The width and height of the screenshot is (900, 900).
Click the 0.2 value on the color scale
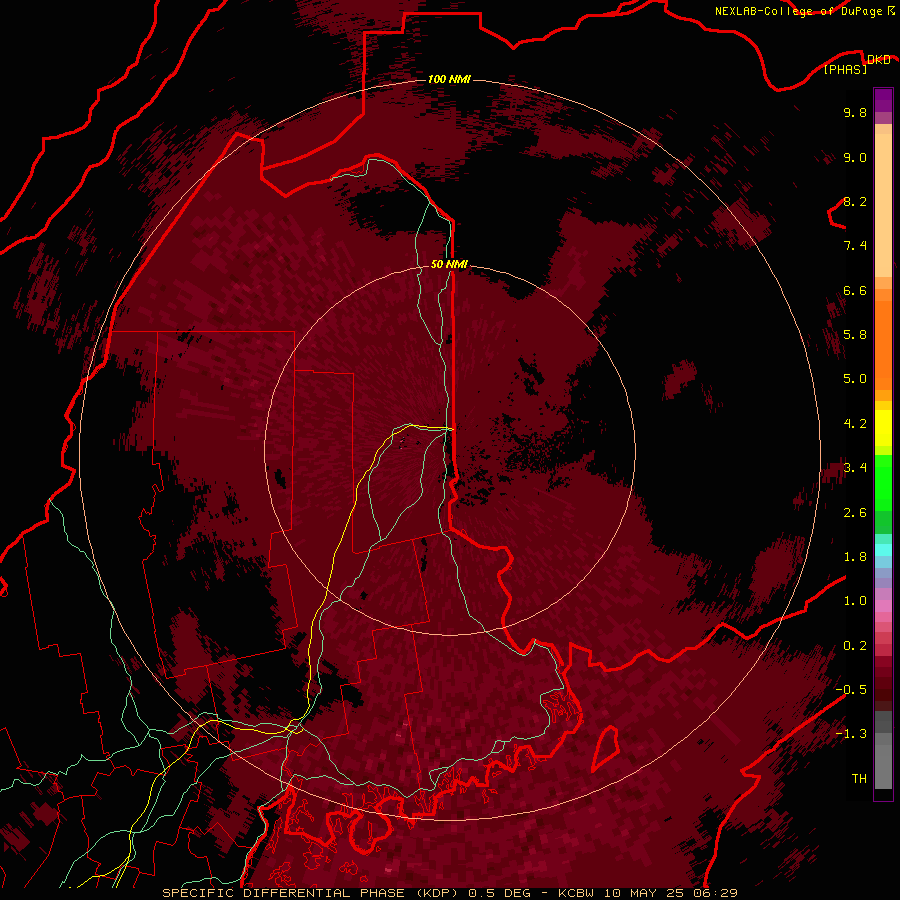(x=855, y=646)
